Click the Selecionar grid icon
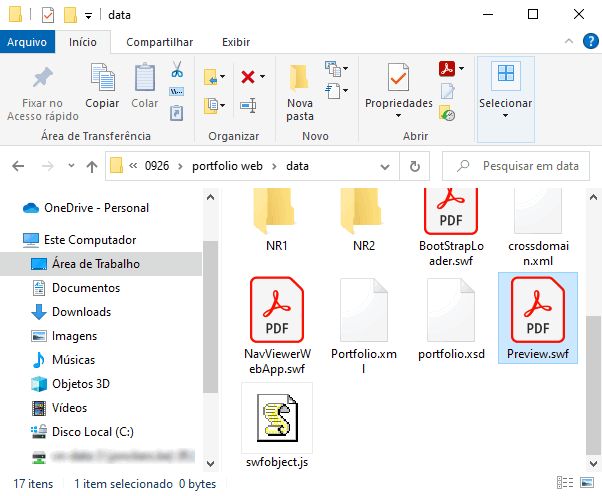 [x=506, y=74]
